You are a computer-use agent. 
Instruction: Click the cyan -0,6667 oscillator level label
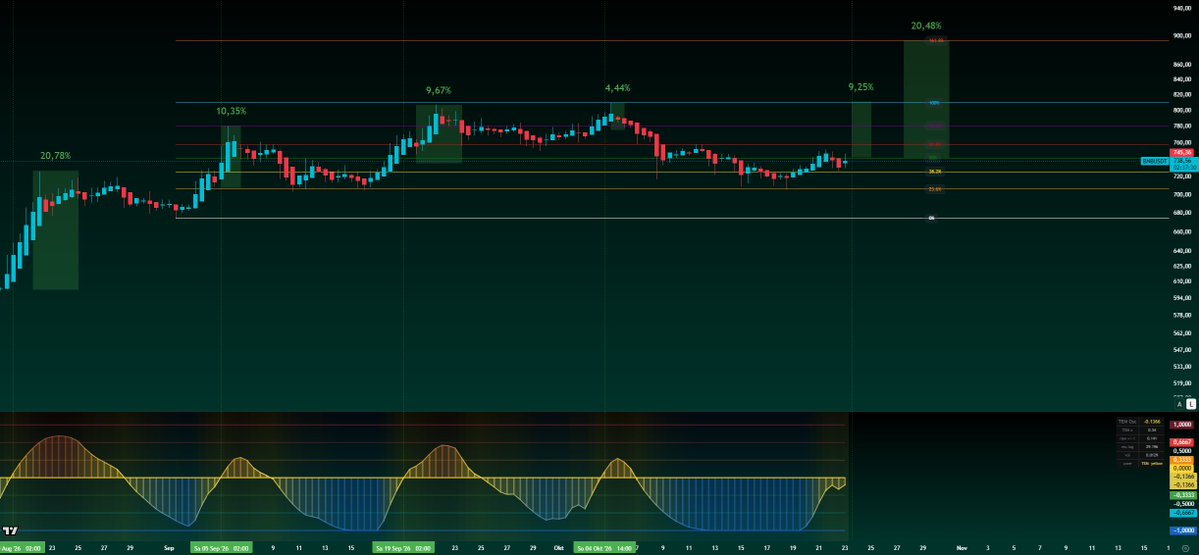tap(1182, 513)
